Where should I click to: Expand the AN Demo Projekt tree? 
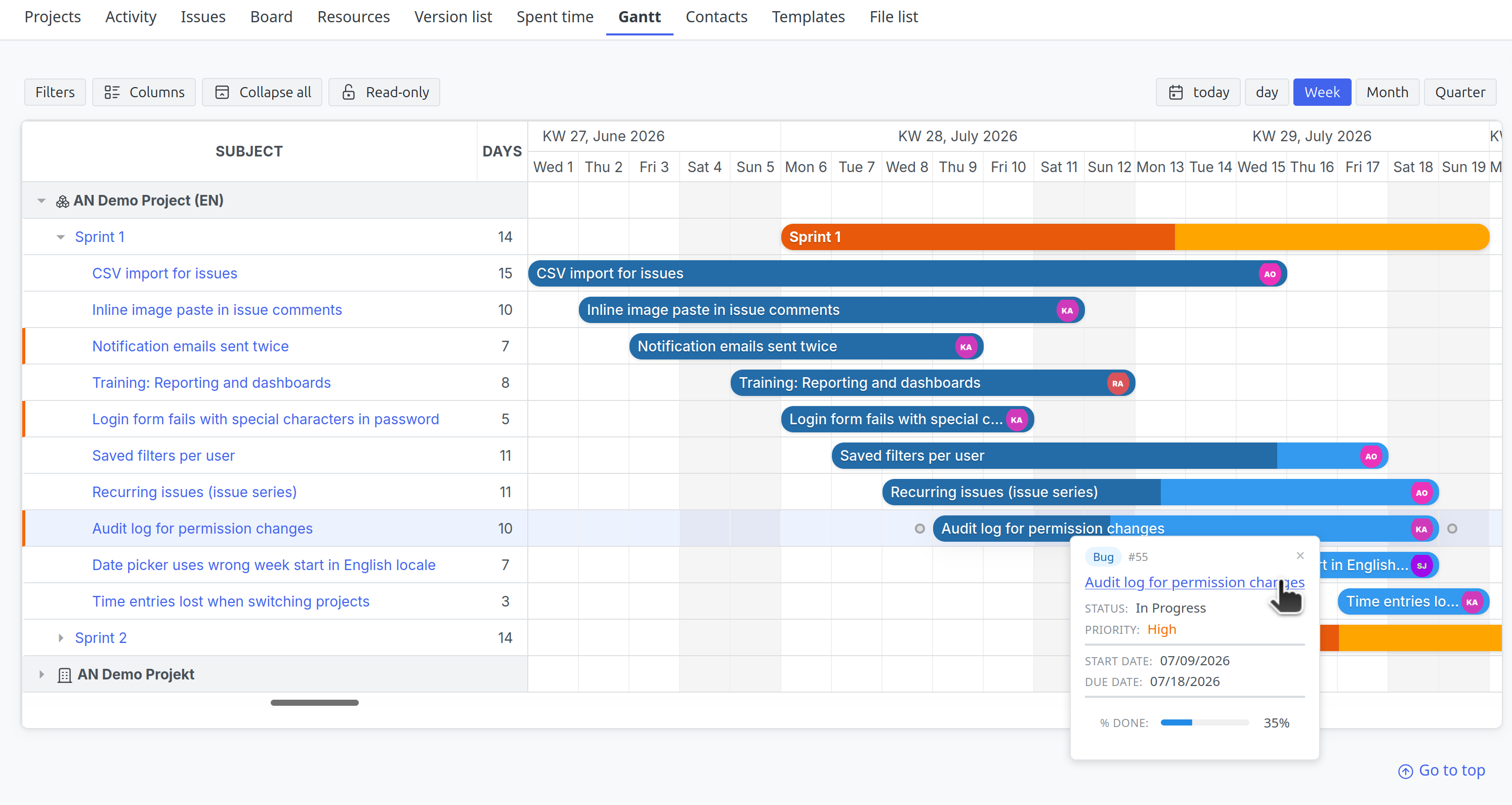(x=41, y=674)
